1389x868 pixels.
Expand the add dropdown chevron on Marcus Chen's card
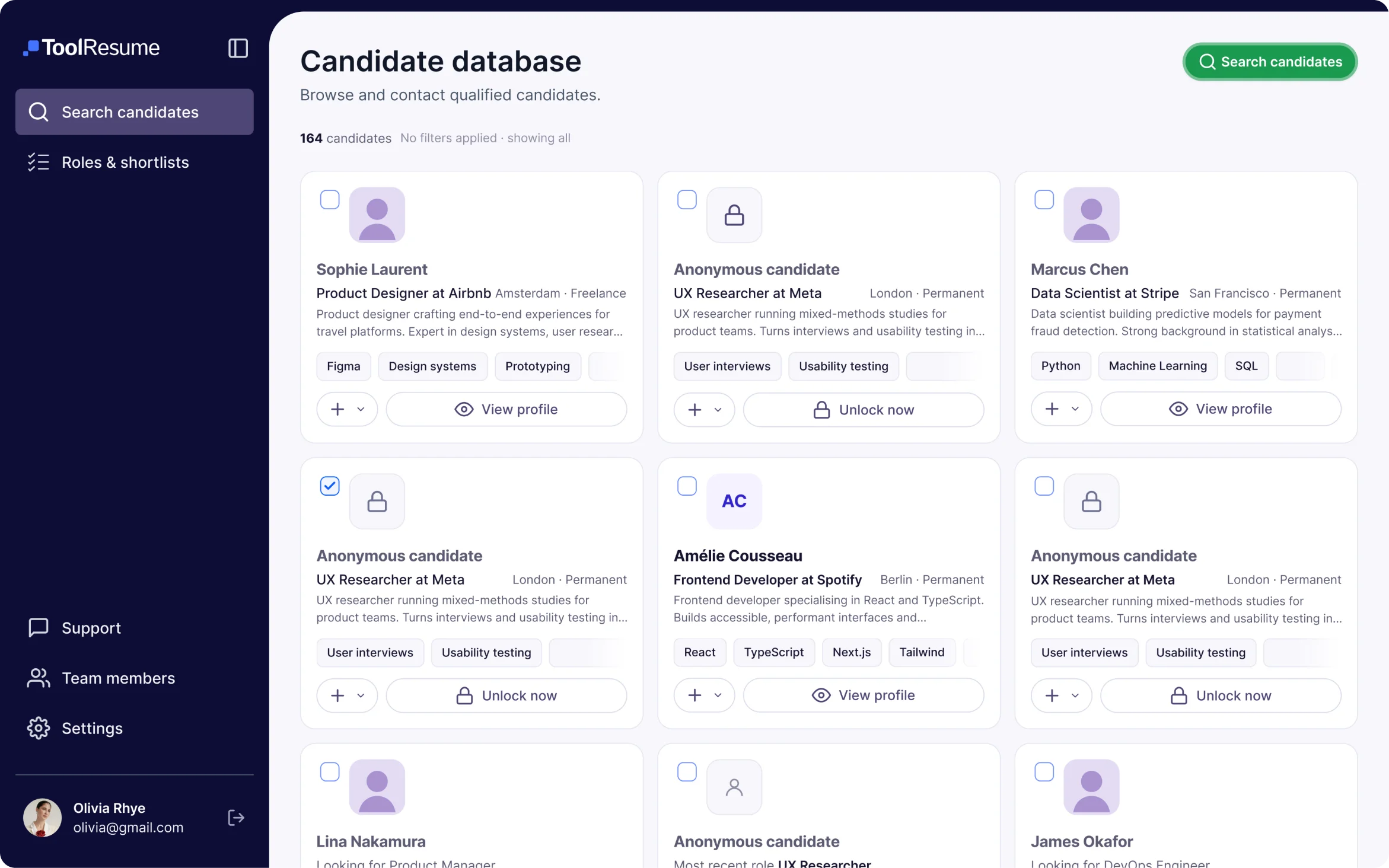(1075, 409)
